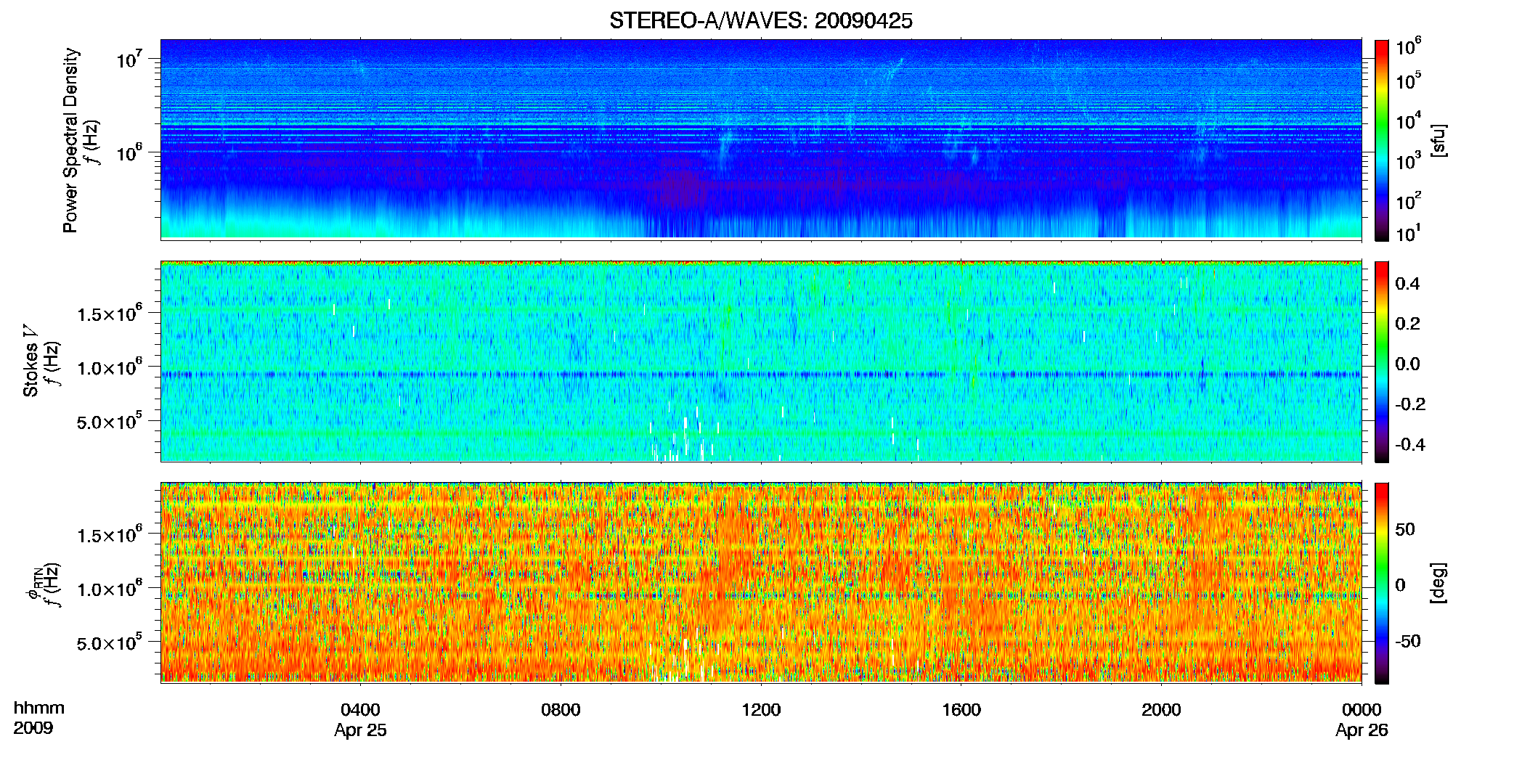Viewport: 1522px width, 784px height.
Task: Click the 0.0 label on the Stokes V colorbar
Action: click(x=1407, y=364)
